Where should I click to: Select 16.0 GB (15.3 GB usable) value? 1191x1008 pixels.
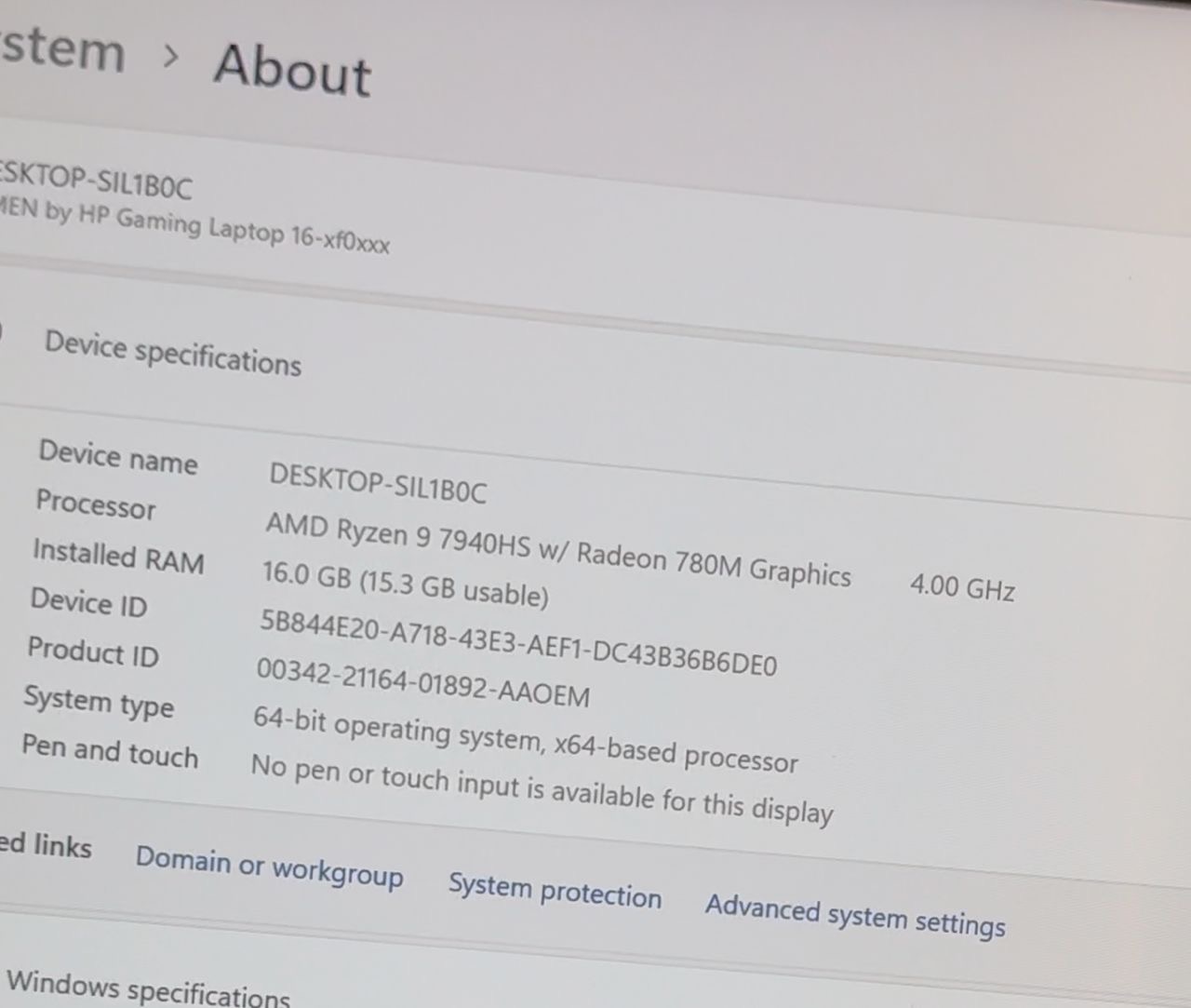(x=405, y=584)
